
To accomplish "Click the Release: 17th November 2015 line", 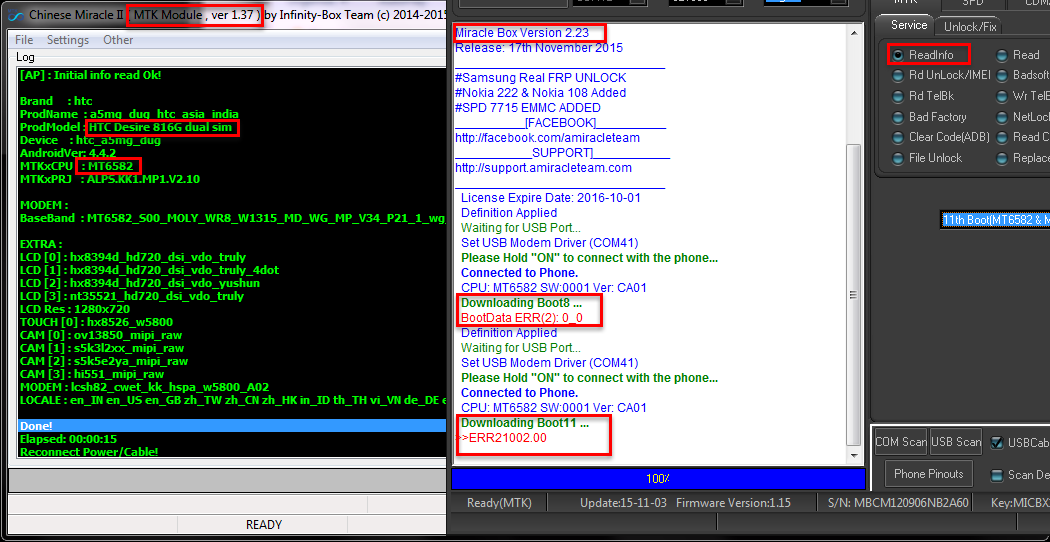I will (538, 48).
